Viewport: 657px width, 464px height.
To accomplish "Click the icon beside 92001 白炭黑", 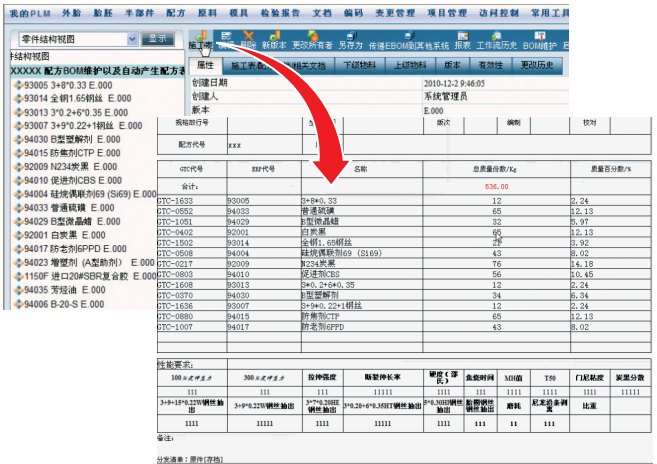I will 18,235.
